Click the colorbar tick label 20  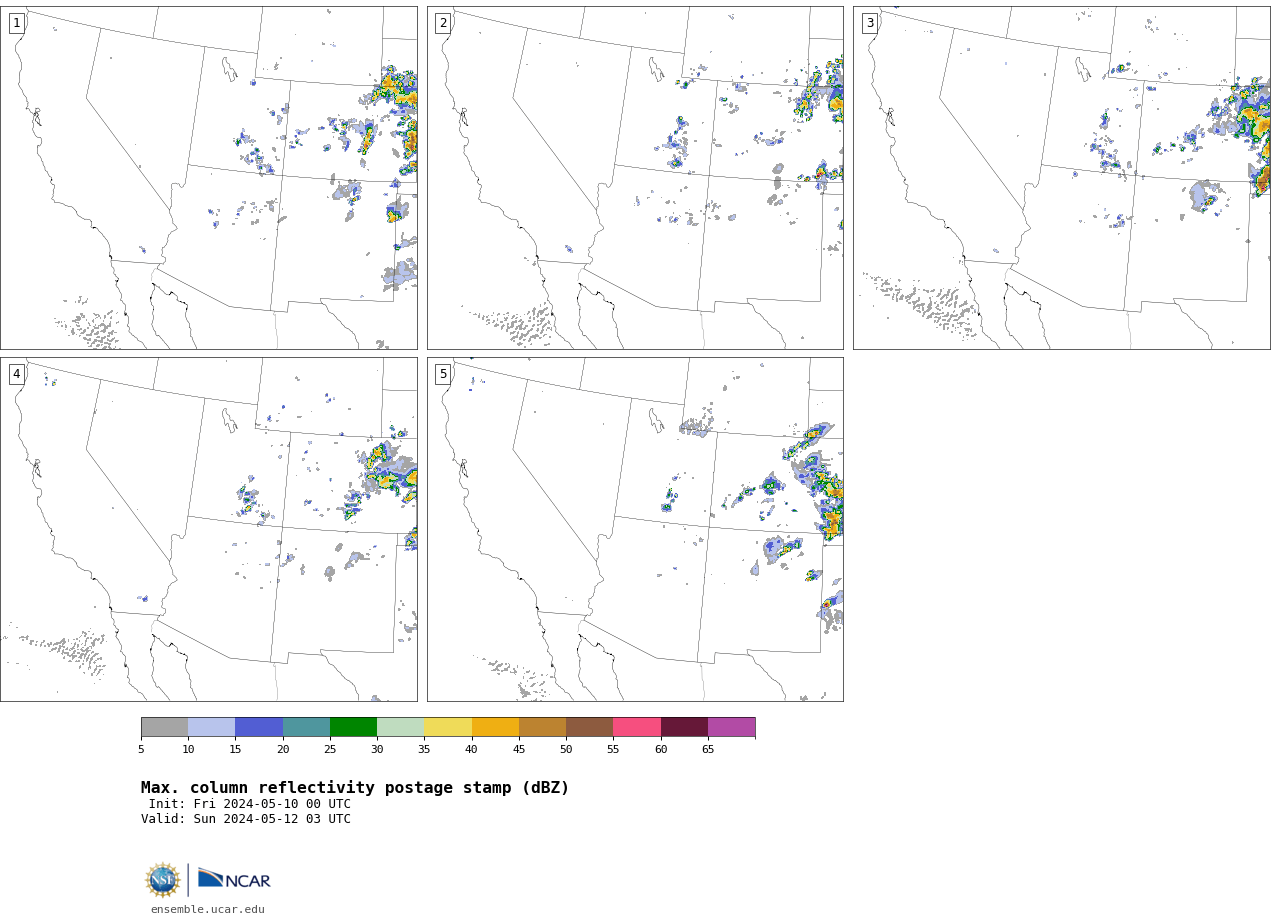tap(283, 749)
